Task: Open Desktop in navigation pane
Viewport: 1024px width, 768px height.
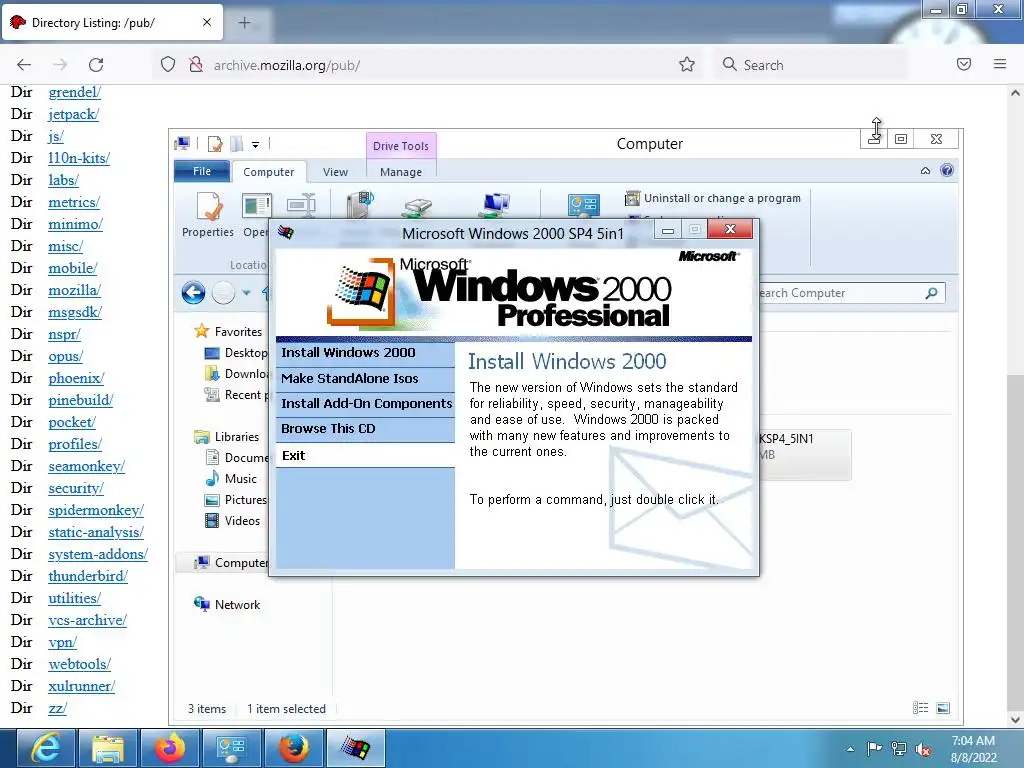Action: click(x=236, y=353)
